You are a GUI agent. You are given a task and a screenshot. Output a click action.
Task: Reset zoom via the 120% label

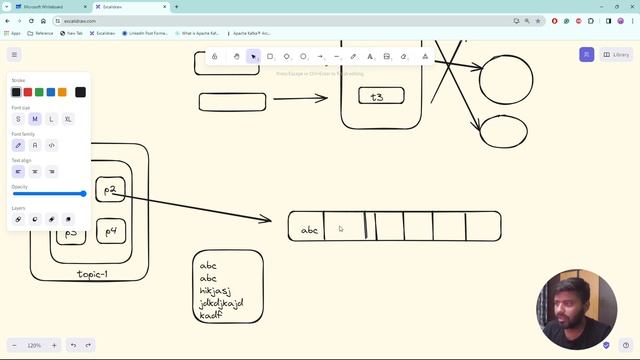click(x=34, y=345)
